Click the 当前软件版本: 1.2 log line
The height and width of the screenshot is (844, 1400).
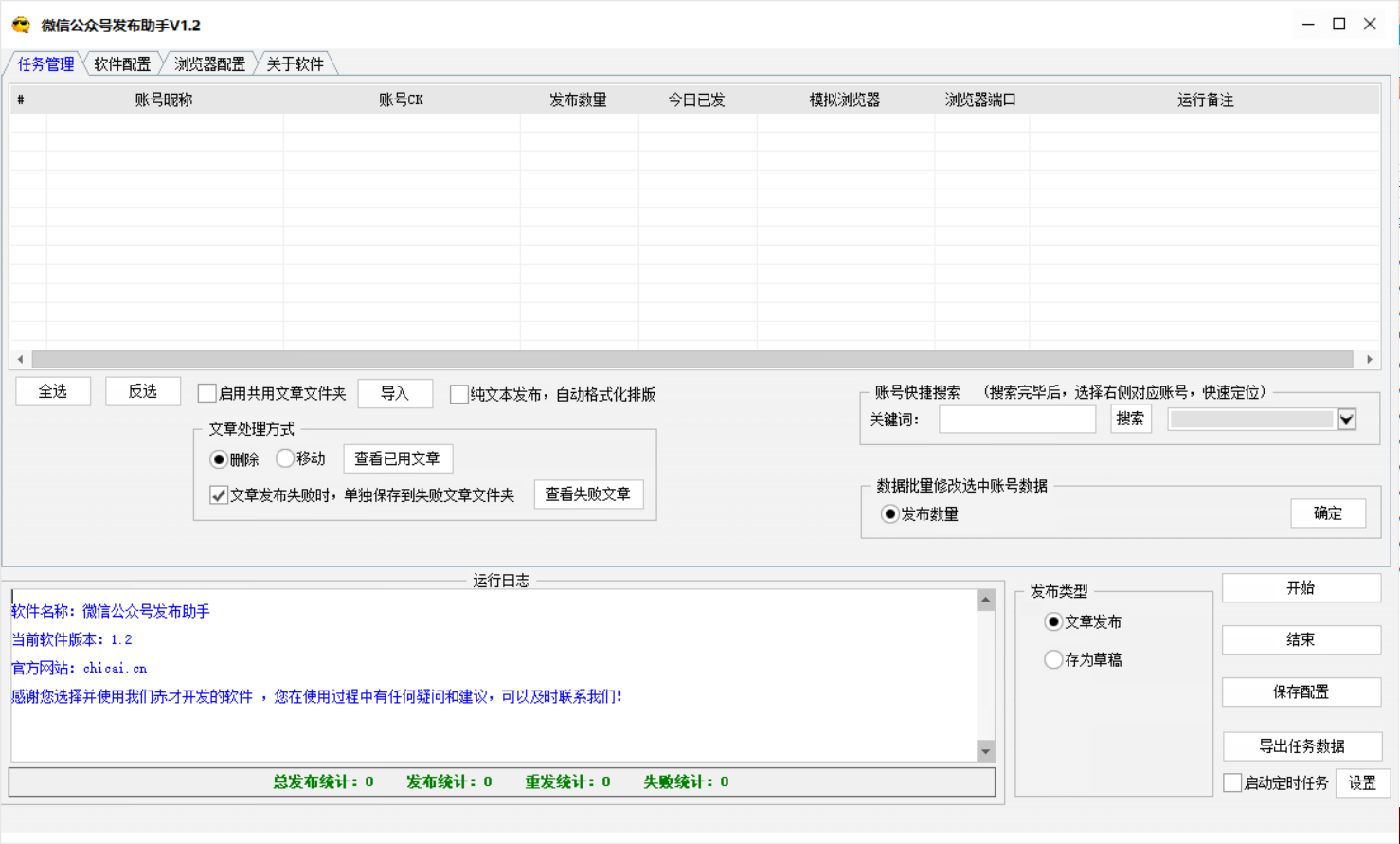72,639
